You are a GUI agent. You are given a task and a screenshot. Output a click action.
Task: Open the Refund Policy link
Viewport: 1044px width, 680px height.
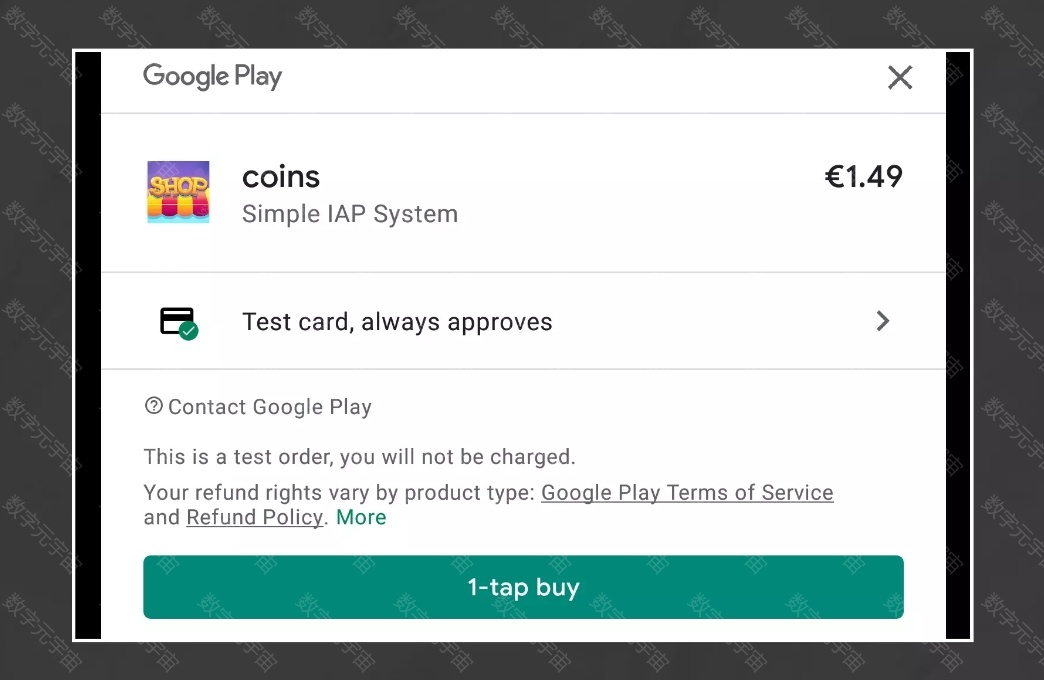click(x=254, y=518)
